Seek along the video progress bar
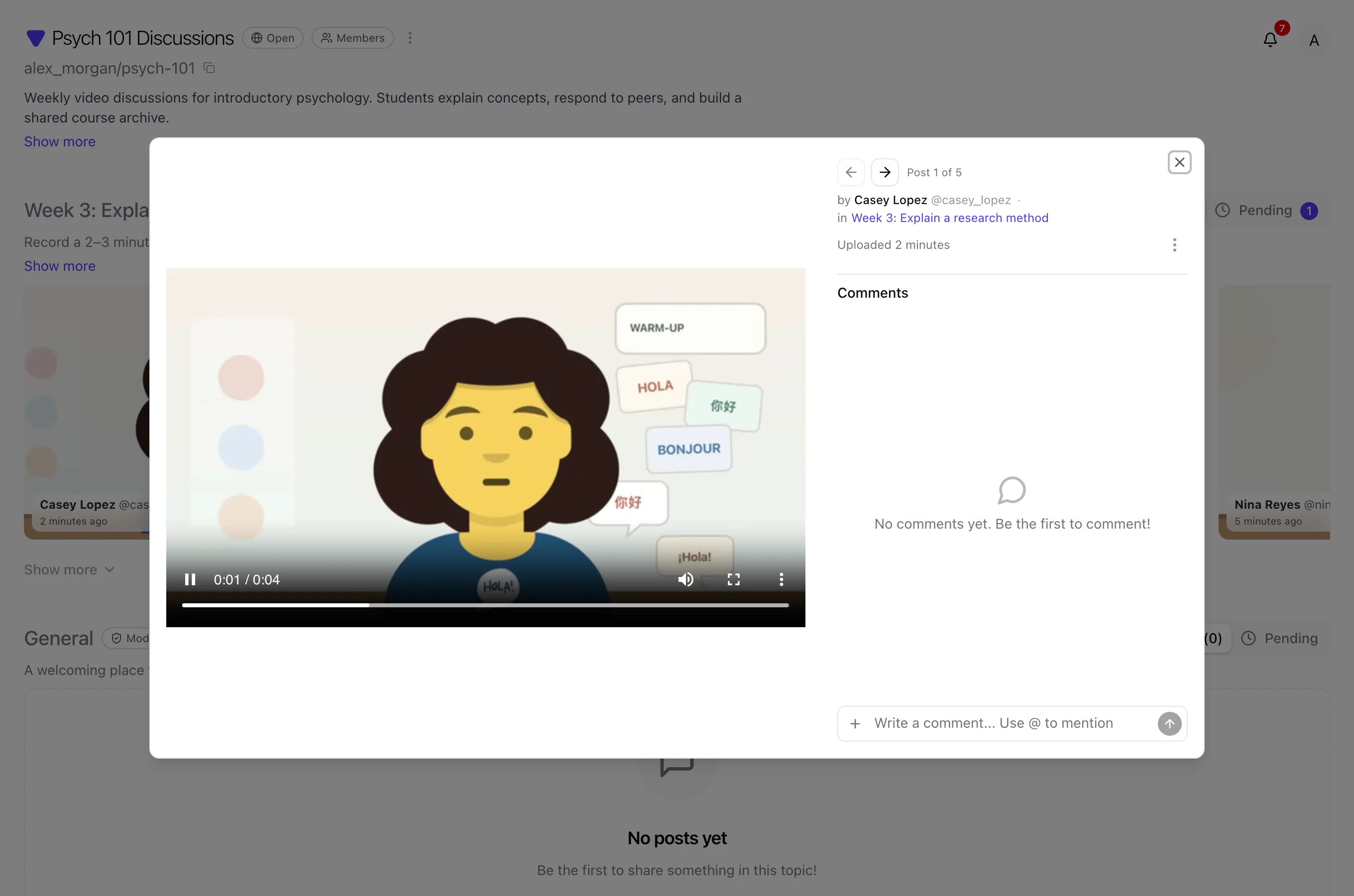The width and height of the screenshot is (1354, 896). coord(486,605)
